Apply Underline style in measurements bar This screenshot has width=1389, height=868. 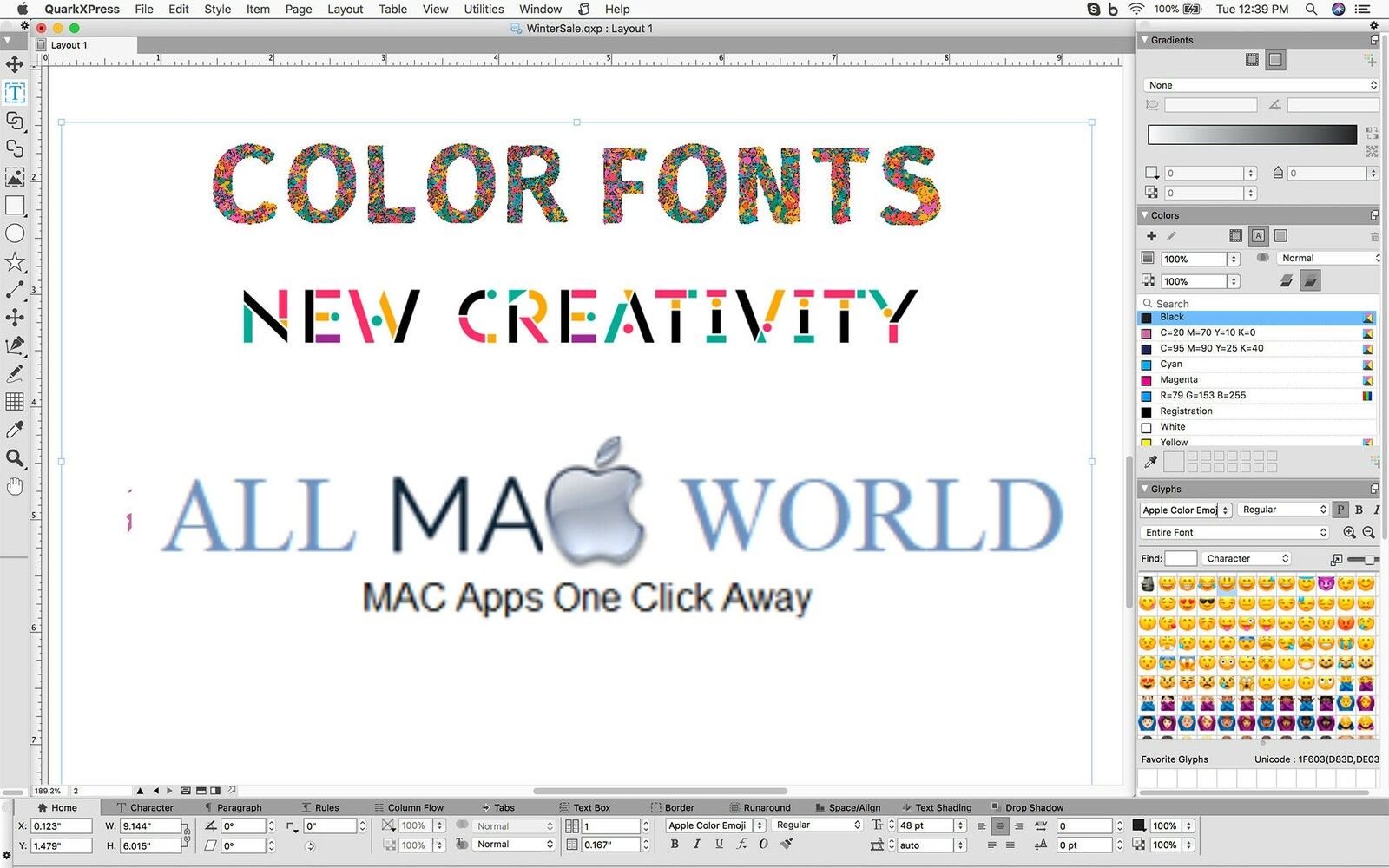pos(719,844)
